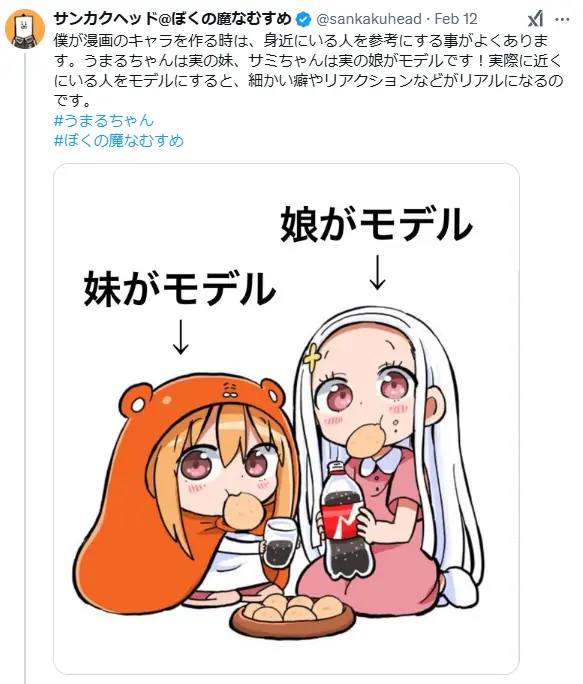Click the 妹がモデル caption in image
The height and width of the screenshot is (684, 583).
pyautogui.click(x=180, y=289)
